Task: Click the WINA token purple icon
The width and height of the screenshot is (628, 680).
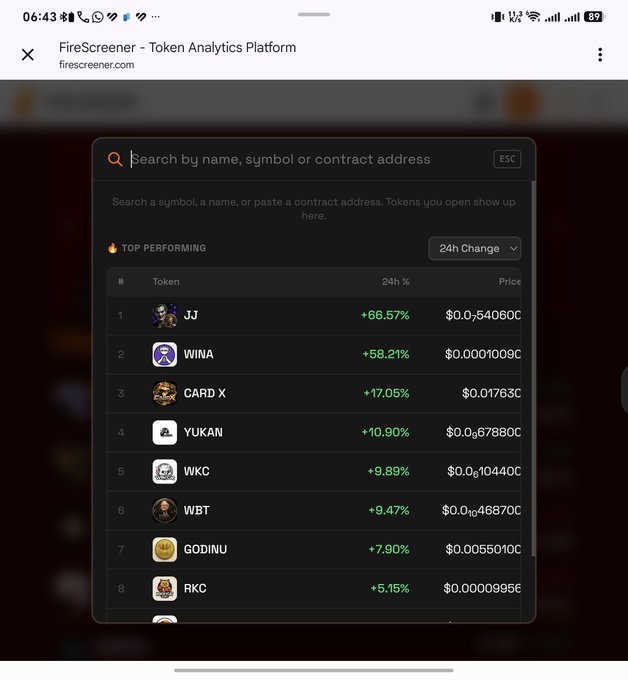Action: click(x=164, y=354)
